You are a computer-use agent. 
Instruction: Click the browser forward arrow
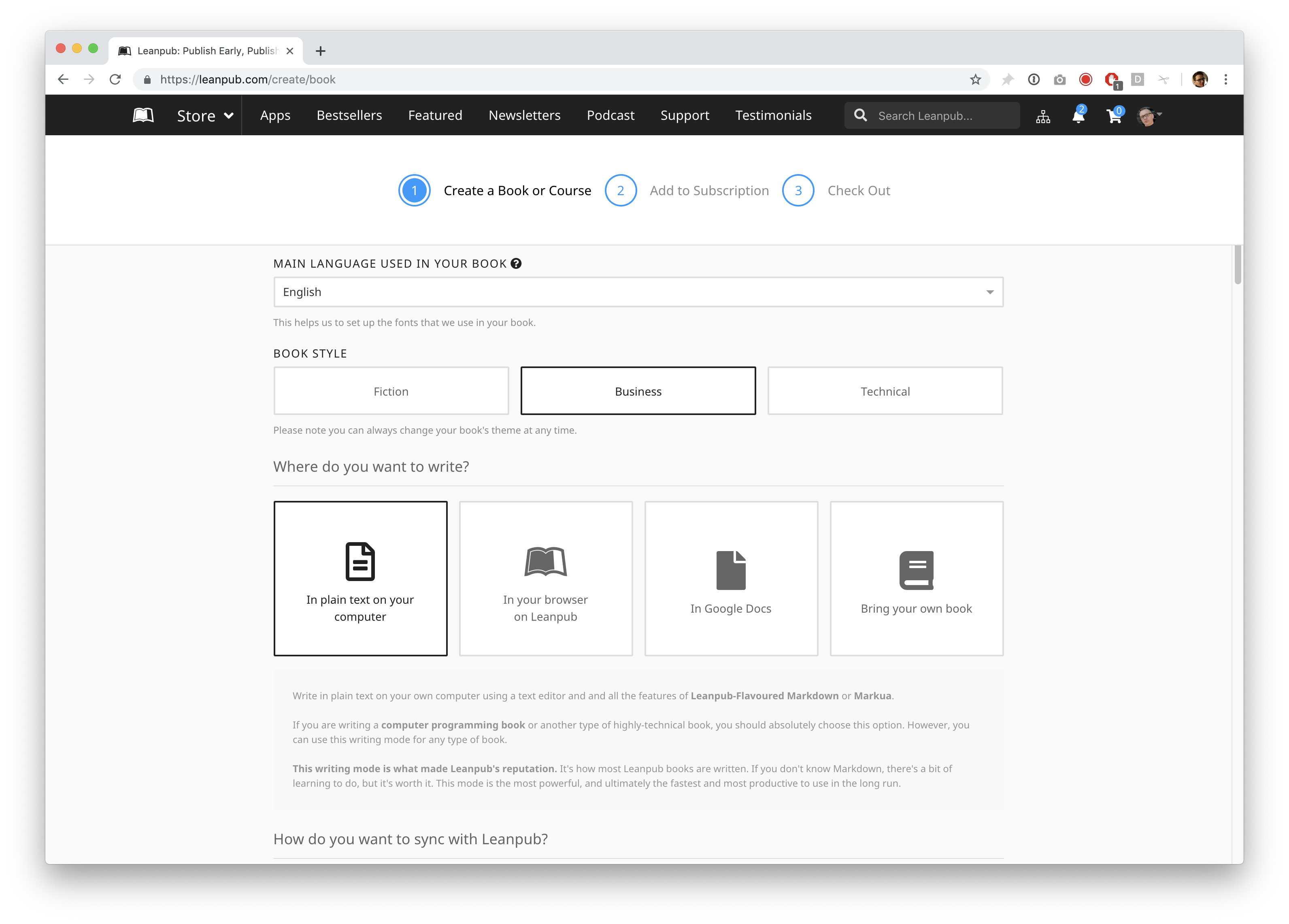coord(89,80)
